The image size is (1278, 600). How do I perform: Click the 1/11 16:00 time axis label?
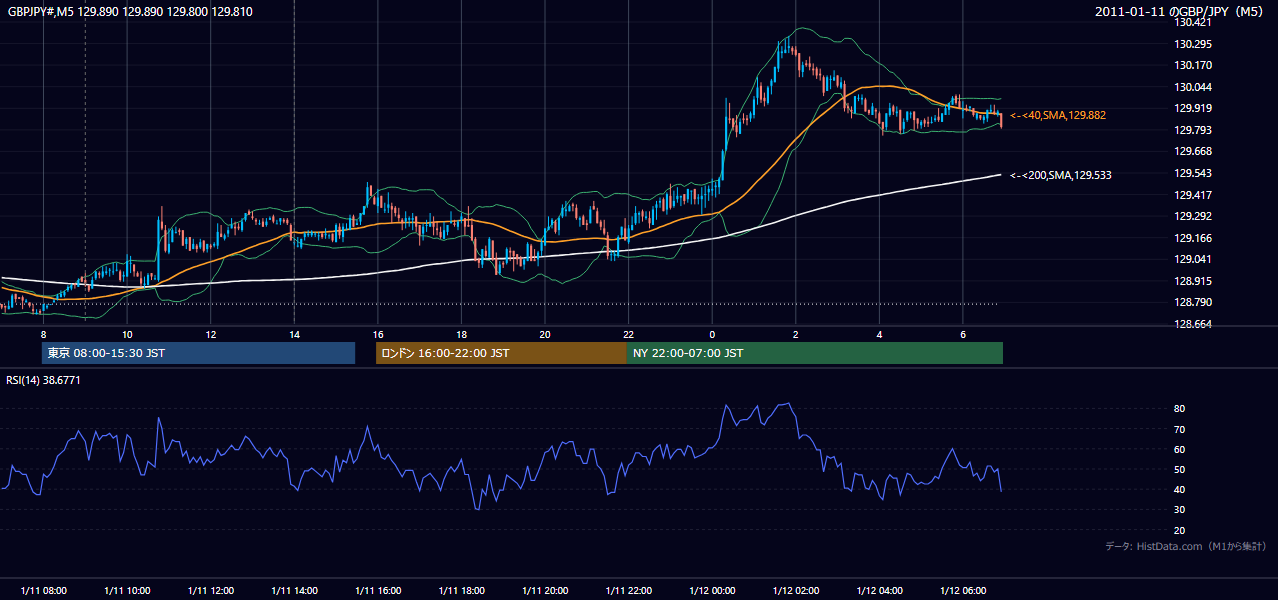click(x=377, y=590)
